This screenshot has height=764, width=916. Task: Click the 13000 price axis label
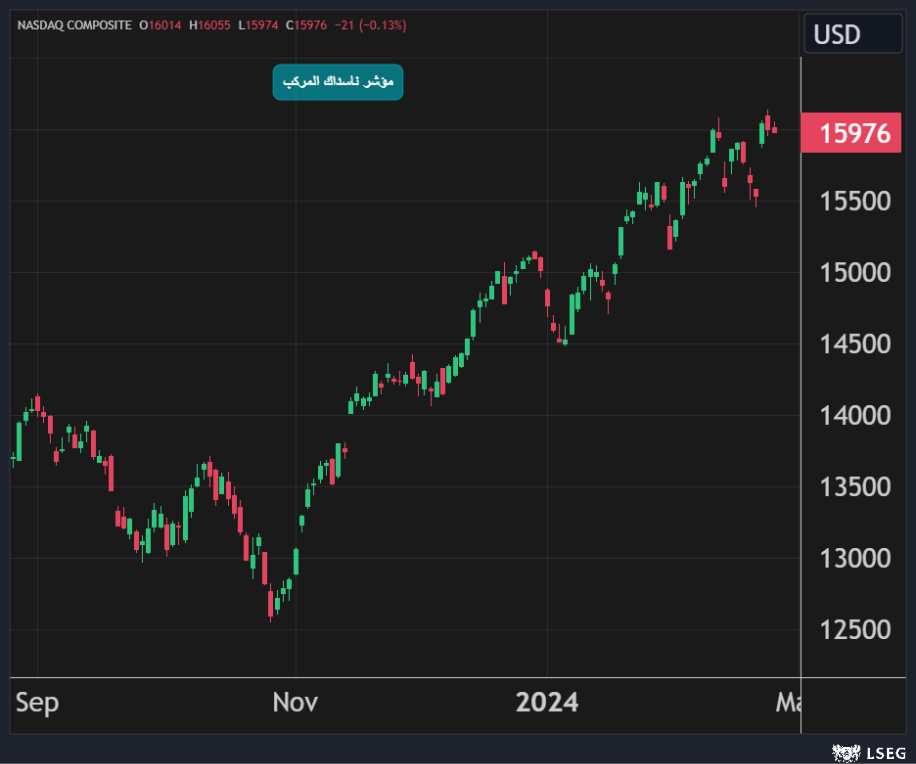click(855, 559)
